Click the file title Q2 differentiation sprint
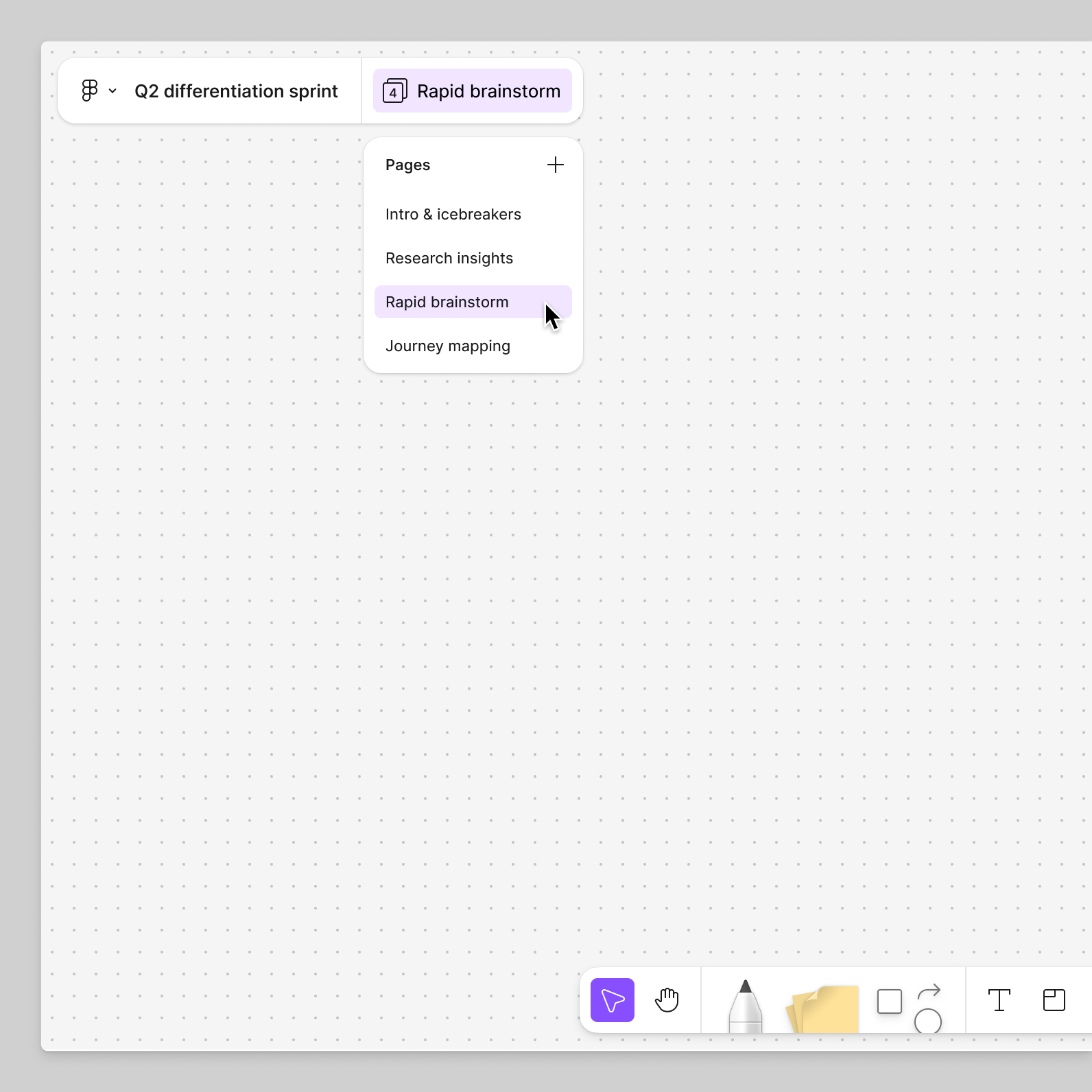This screenshot has height=1092, width=1092. 236,91
